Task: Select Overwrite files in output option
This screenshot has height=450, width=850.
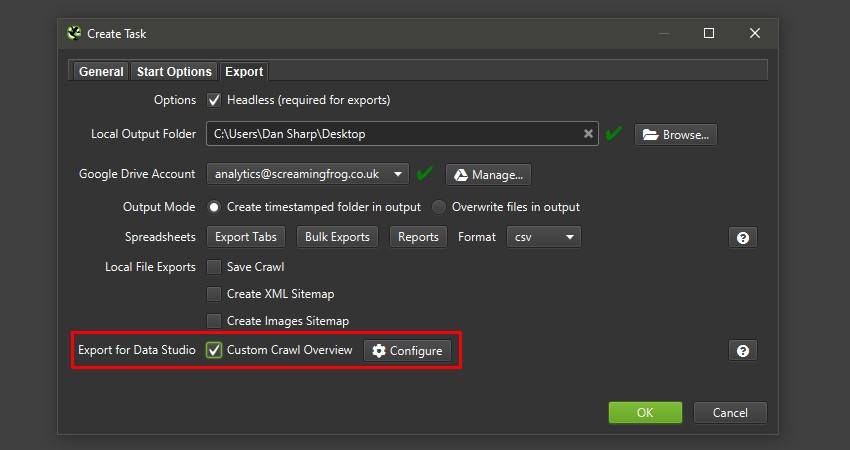Action: (x=439, y=207)
